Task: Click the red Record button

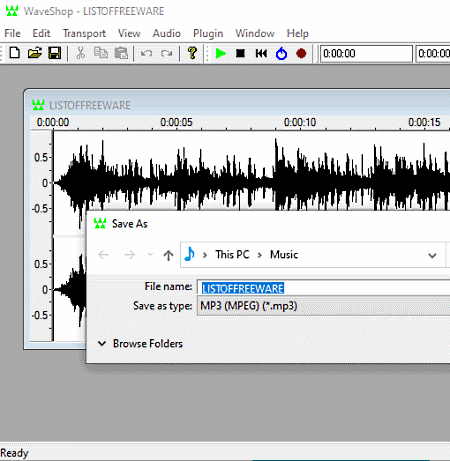Action: [x=301, y=53]
